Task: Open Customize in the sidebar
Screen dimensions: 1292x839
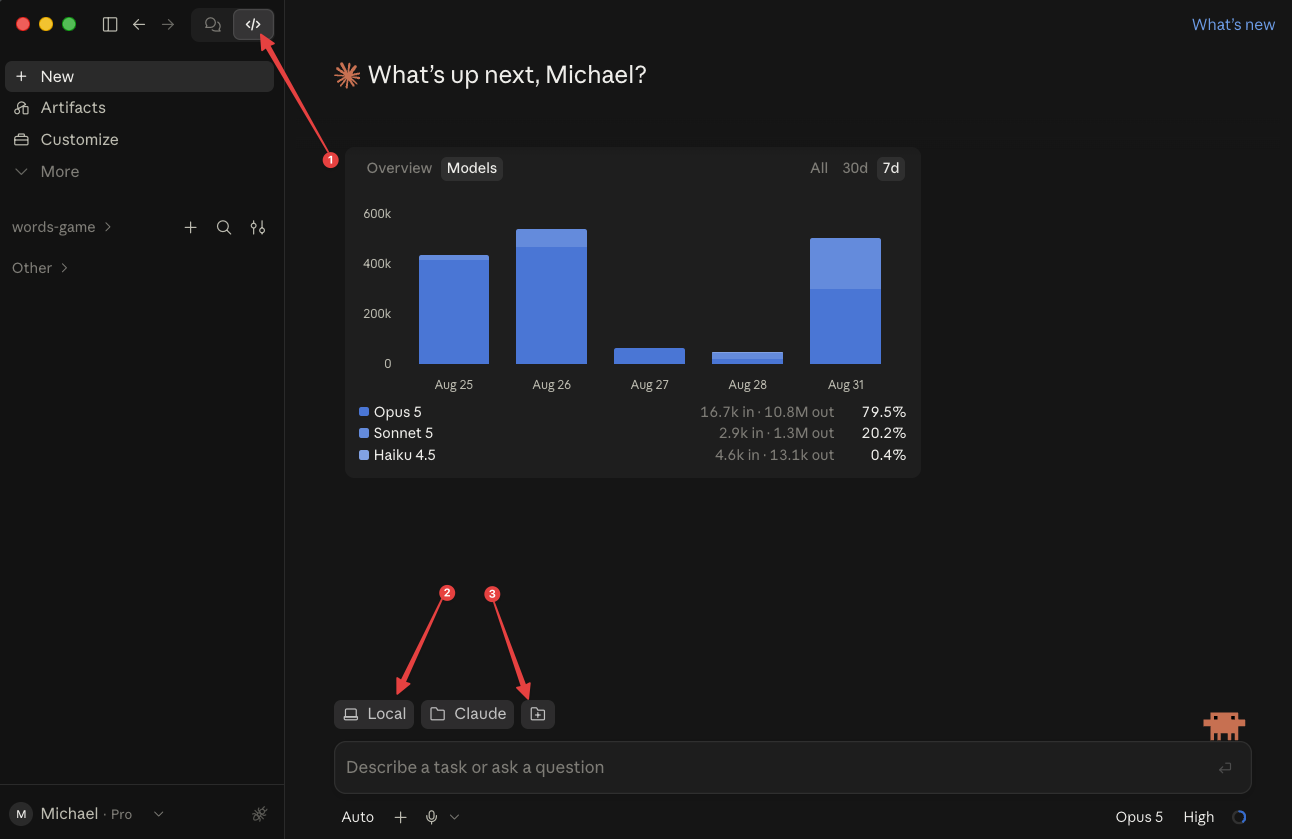Action: 139,140
